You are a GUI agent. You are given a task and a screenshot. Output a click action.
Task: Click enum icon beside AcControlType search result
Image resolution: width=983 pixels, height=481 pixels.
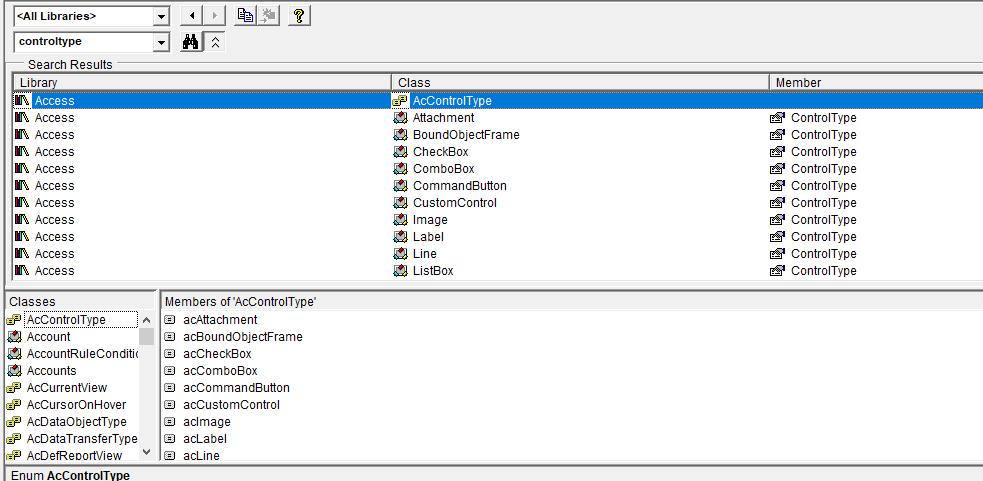coord(400,100)
